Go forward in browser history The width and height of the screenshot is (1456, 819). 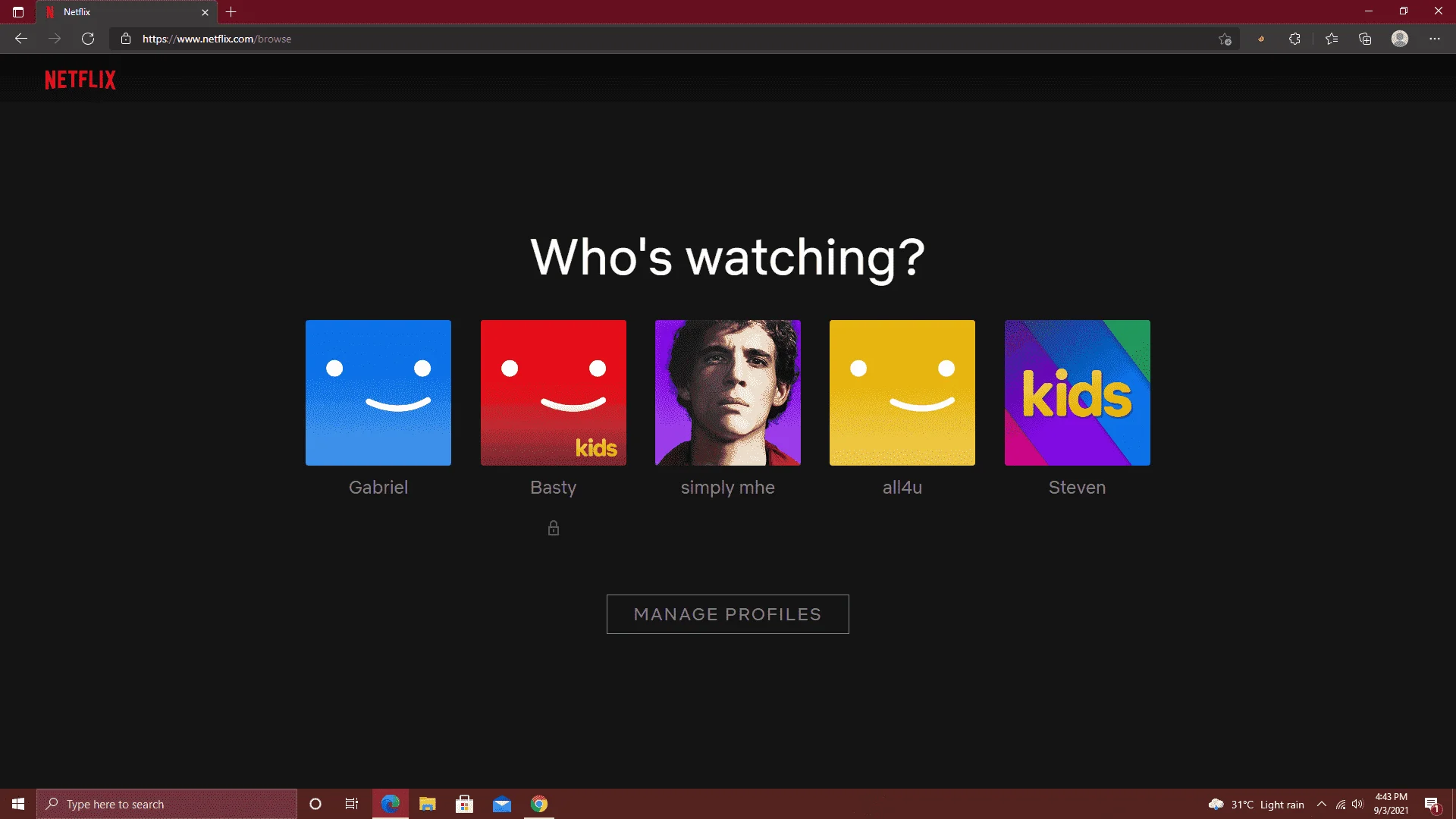(55, 39)
